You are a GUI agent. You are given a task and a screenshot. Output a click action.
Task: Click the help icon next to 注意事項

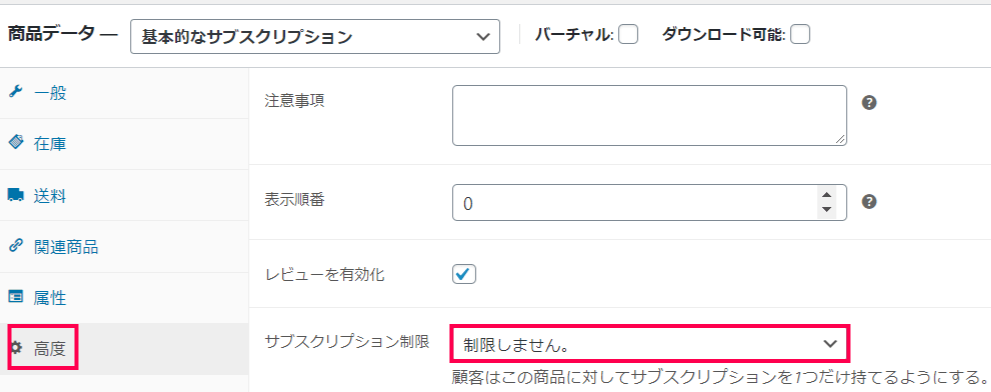pos(869,103)
